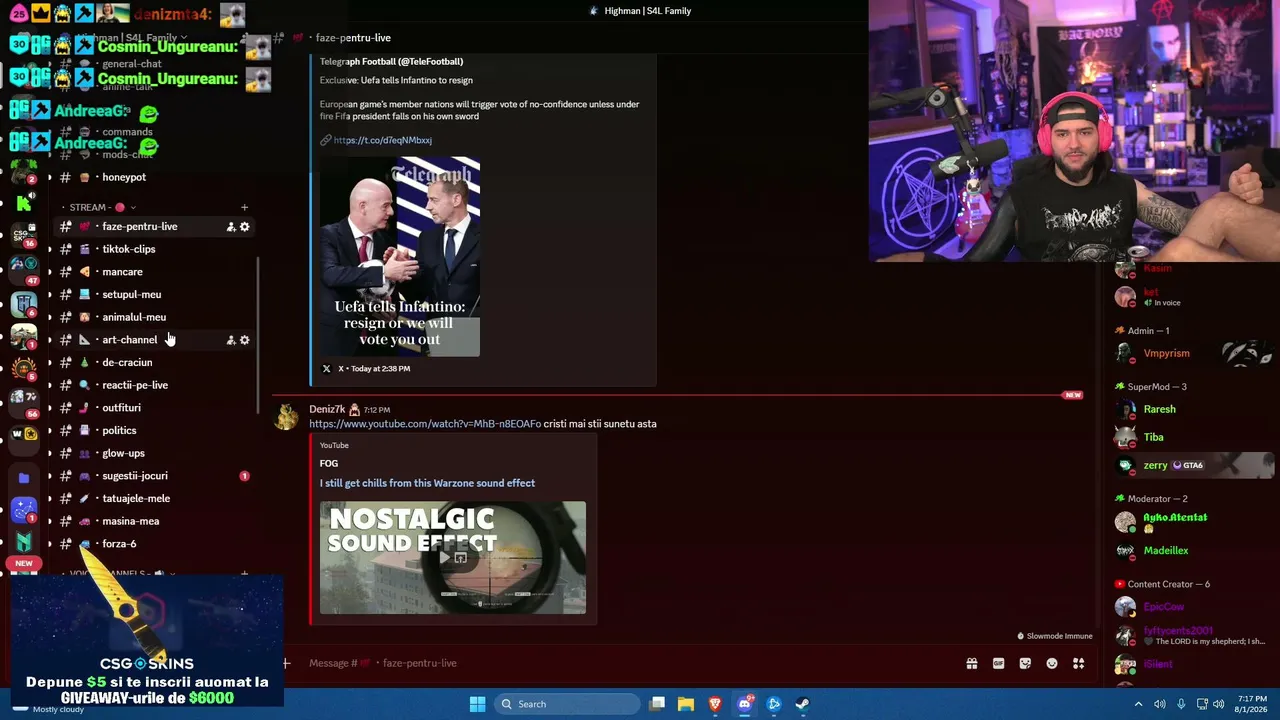This screenshot has height=720, width=1280.
Task: Add a channel to STREAM category
Action: (244, 208)
